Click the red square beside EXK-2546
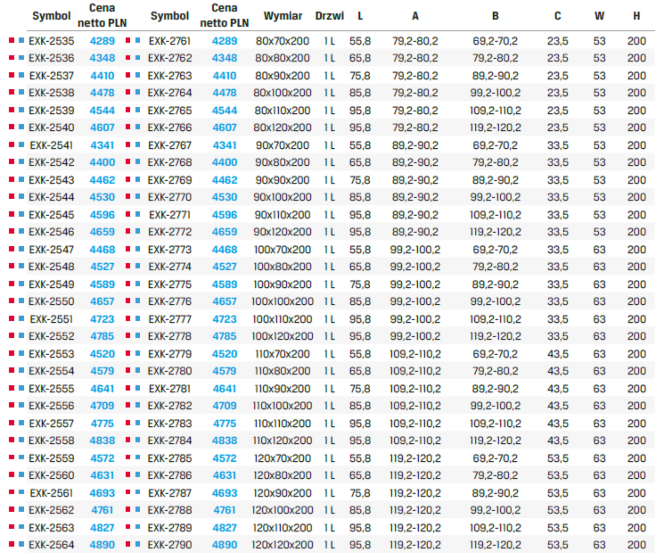Viewport: 656px width, 560px height. [12, 231]
